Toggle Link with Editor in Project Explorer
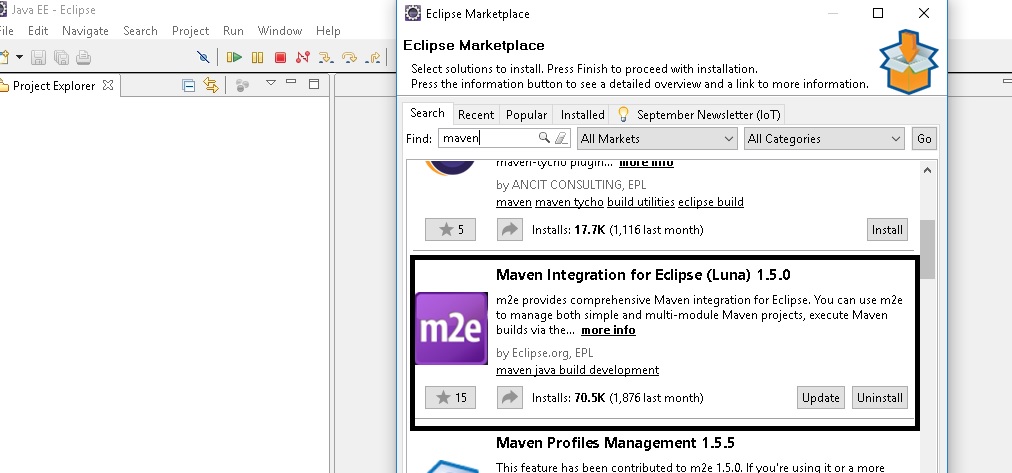 [x=211, y=85]
